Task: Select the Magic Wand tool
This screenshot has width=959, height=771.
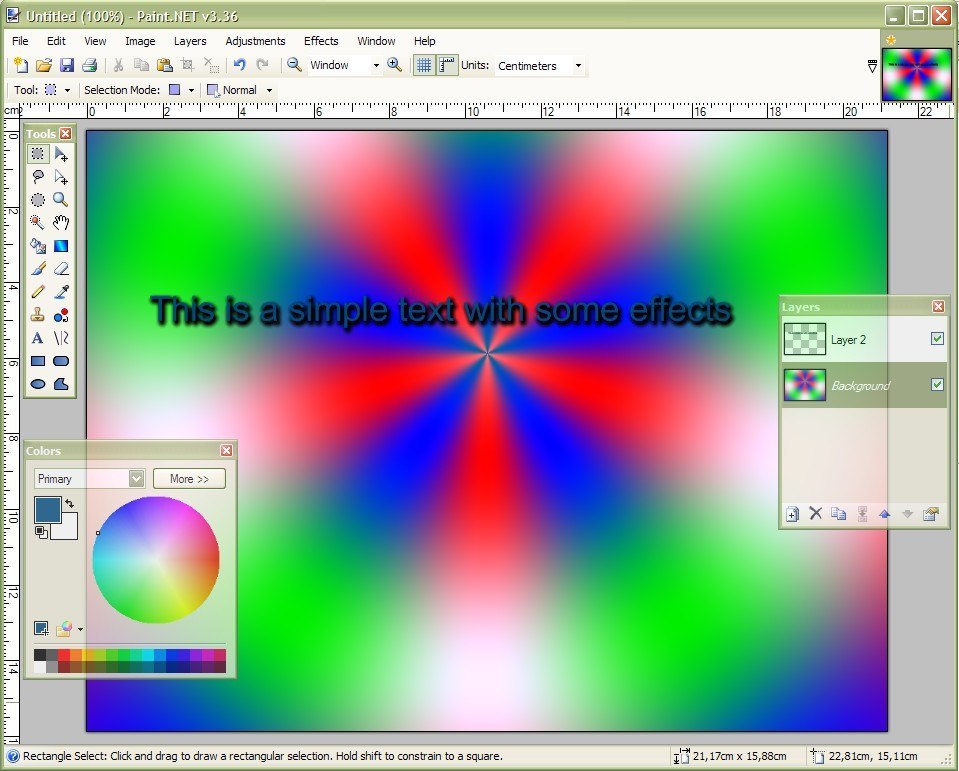Action: pos(38,223)
